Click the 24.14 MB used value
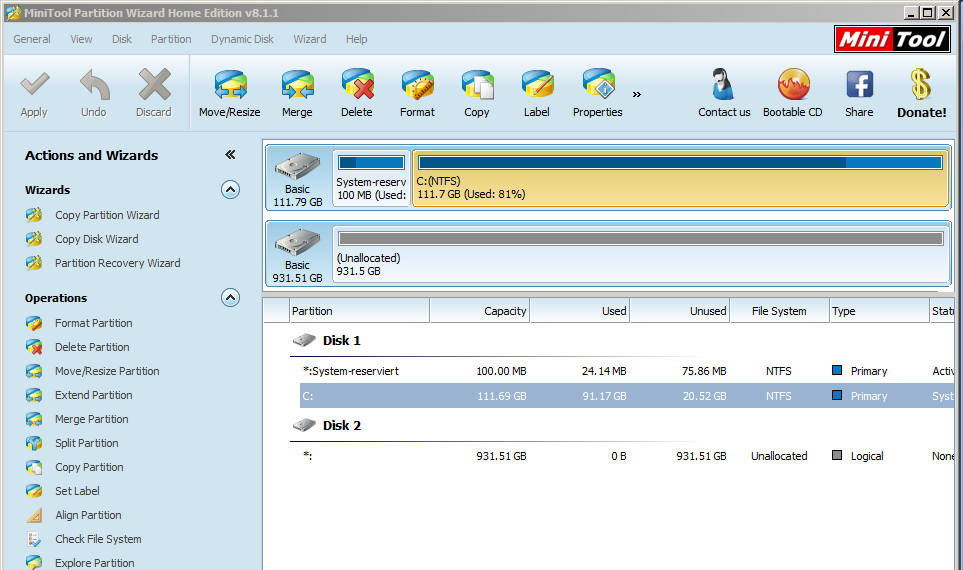 (604, 371)
